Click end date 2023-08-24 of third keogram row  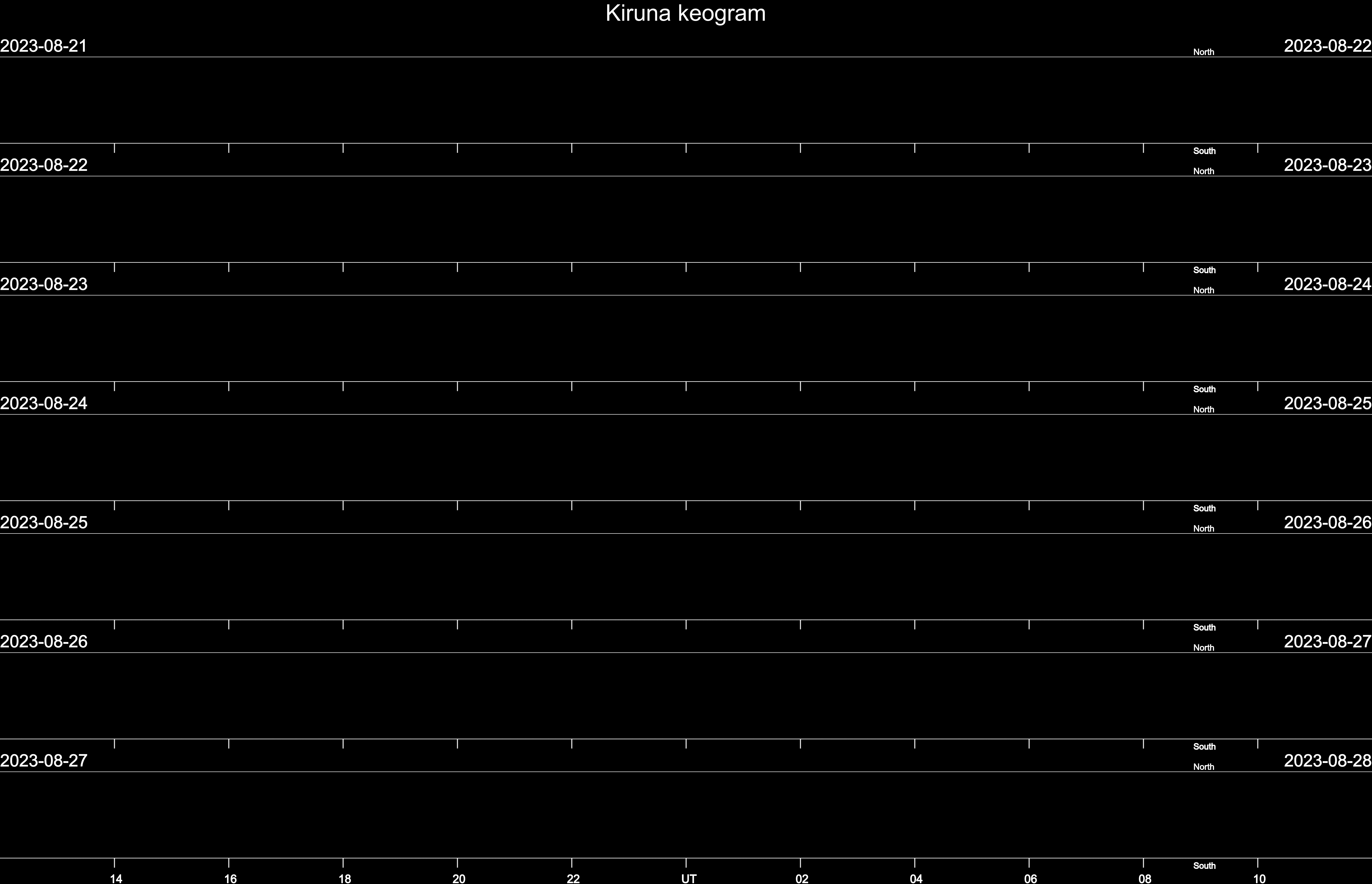coord(1328,284)
